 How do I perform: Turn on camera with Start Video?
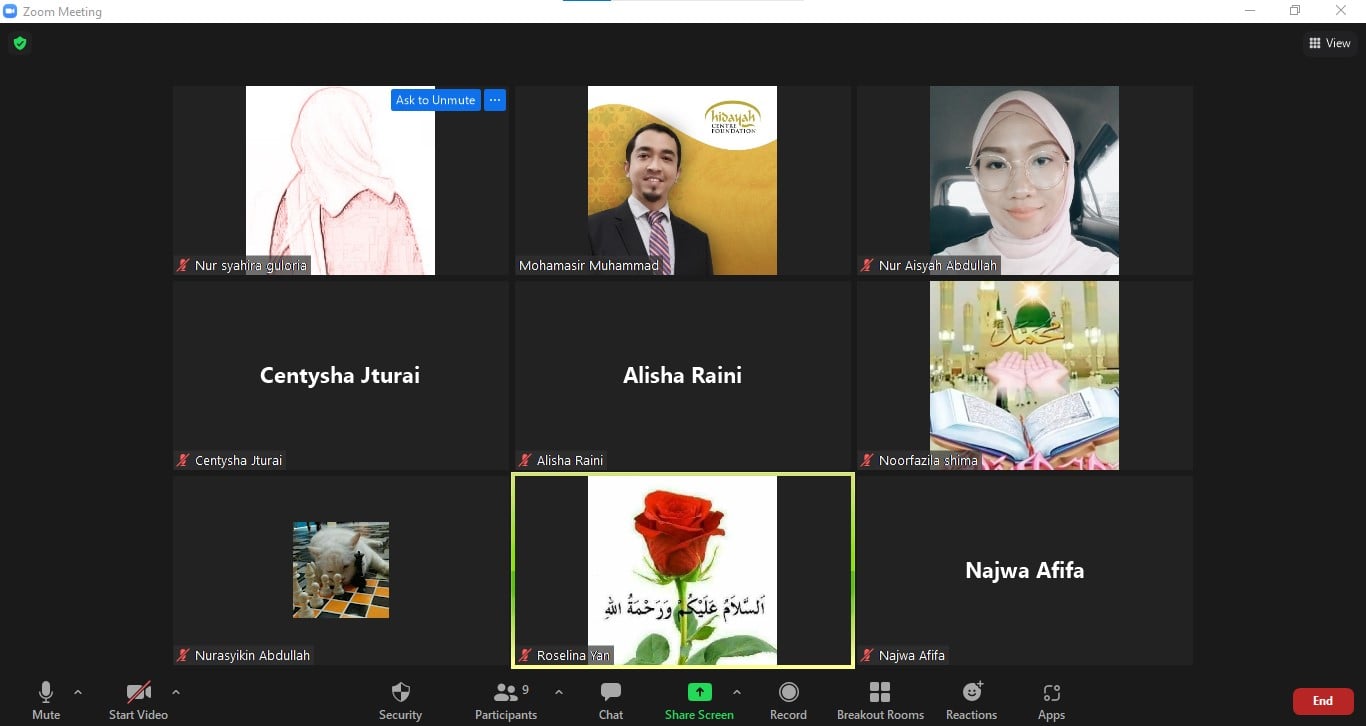(138, 700)
